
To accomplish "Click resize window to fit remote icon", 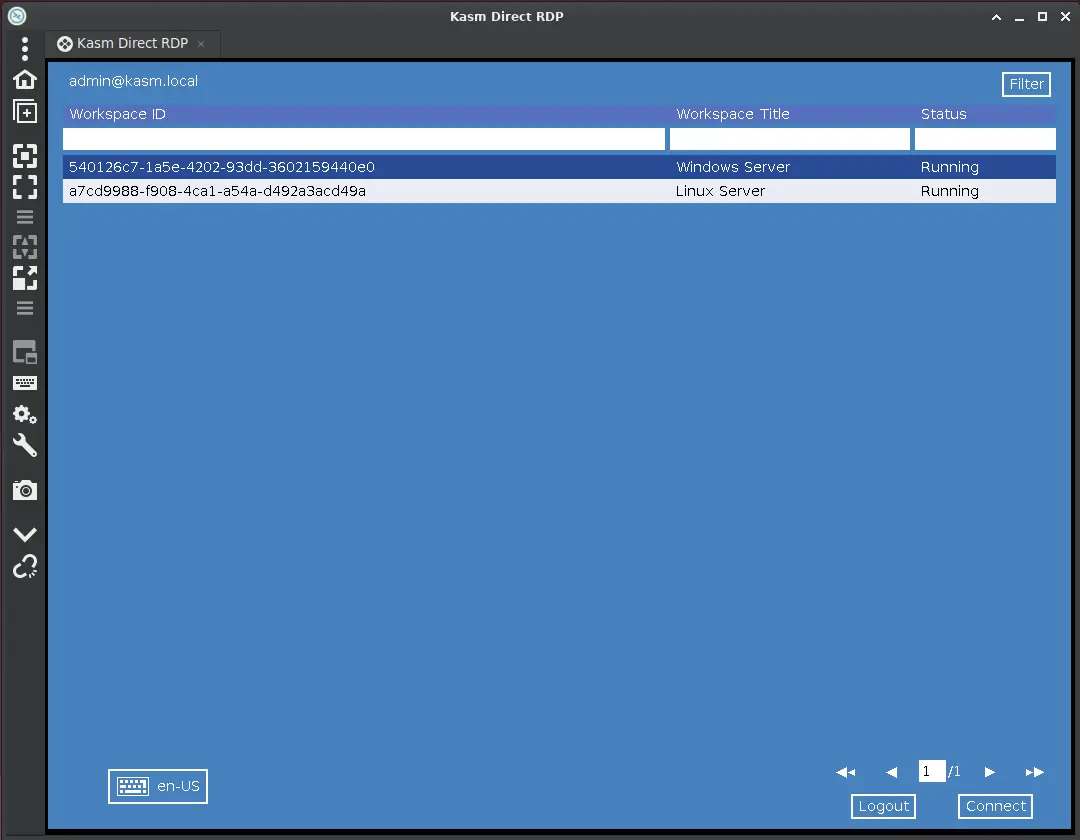I will click(x=25, y=156).
